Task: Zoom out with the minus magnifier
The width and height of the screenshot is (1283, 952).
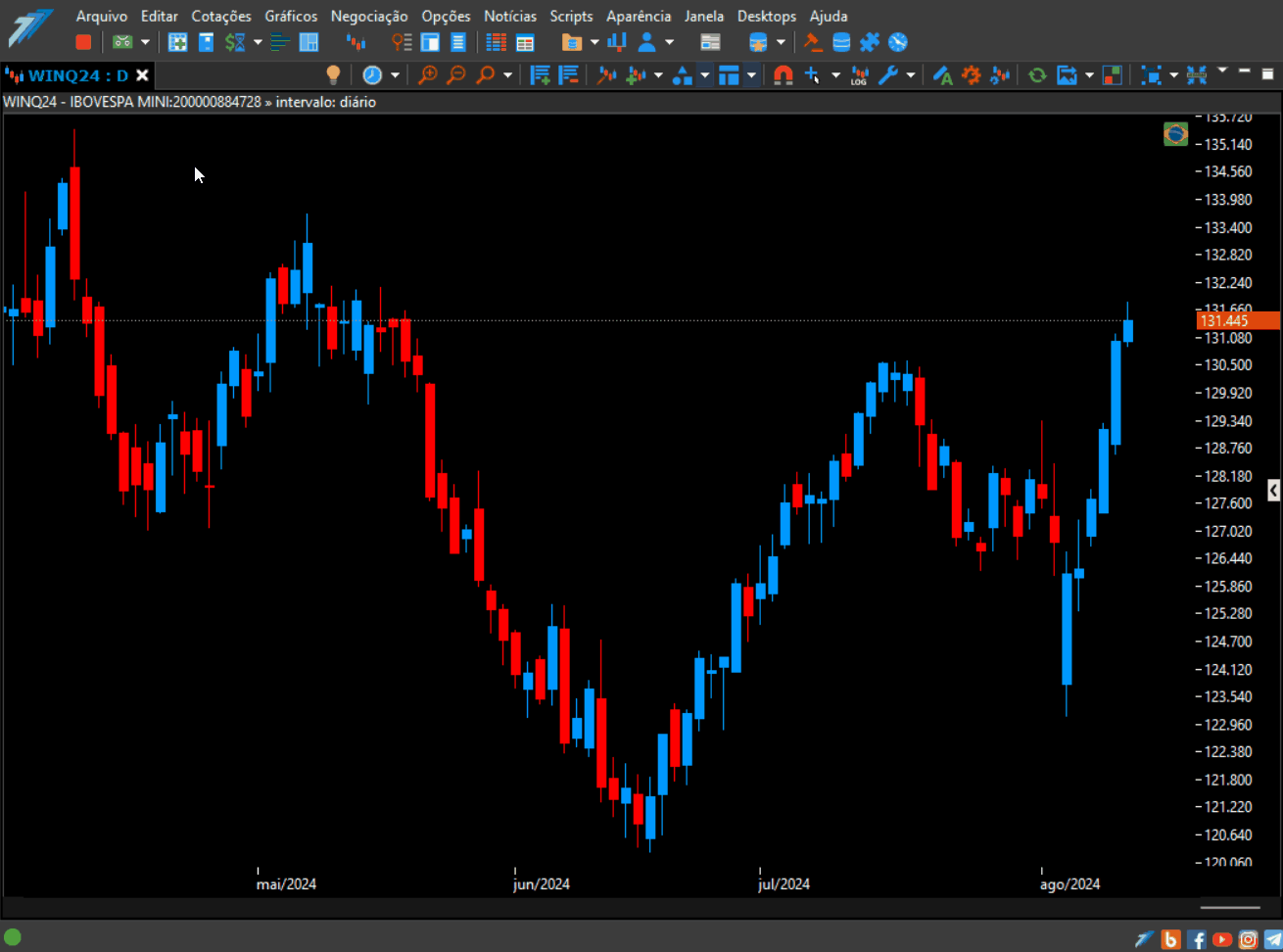Action: [456, 74]
